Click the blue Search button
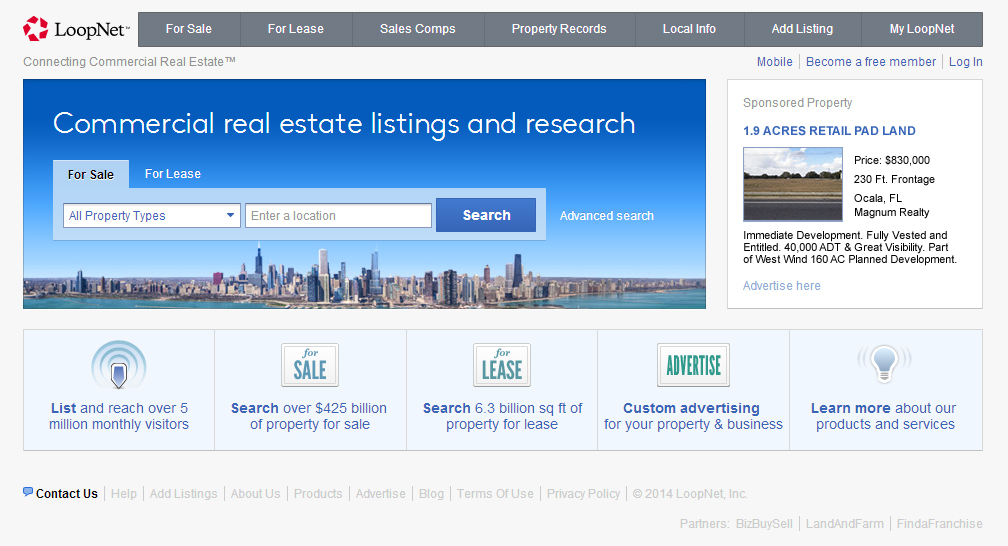 coord(486,215)
